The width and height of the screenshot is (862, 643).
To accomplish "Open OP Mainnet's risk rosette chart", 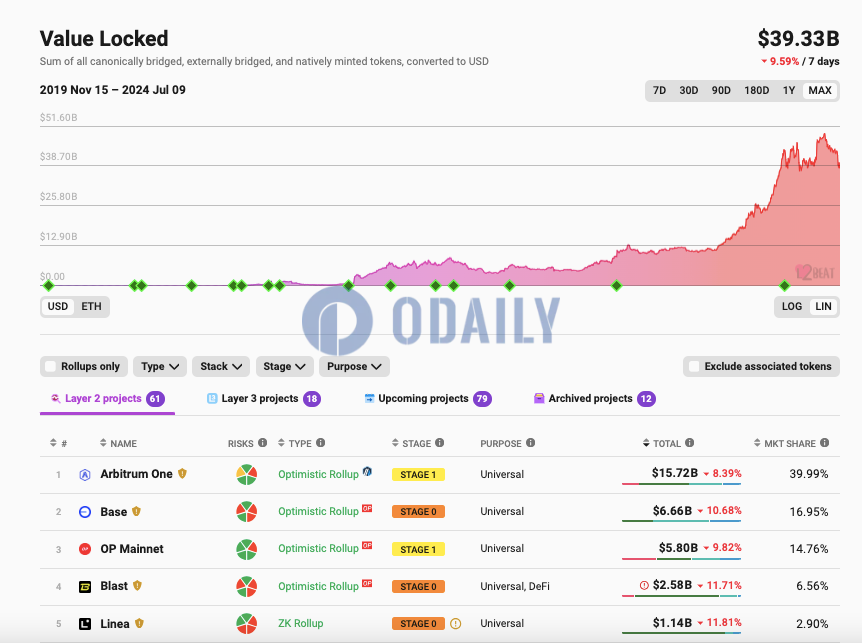I will tap(246, 549).
